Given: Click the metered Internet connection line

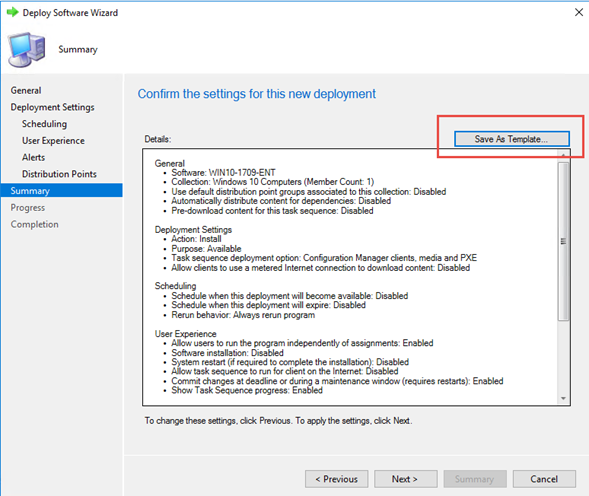Looking at the screenshot, I should tap(320, 268).
